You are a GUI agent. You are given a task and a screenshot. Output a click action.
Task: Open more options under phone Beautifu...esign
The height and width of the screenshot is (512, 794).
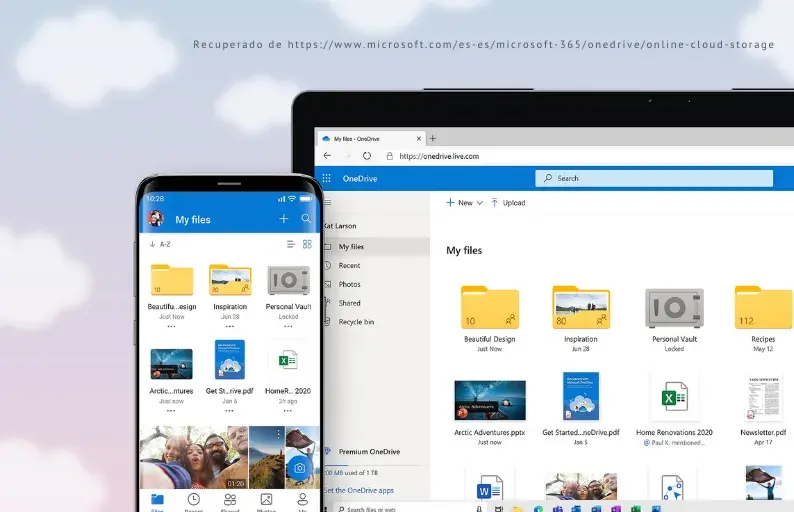(172, 327)
